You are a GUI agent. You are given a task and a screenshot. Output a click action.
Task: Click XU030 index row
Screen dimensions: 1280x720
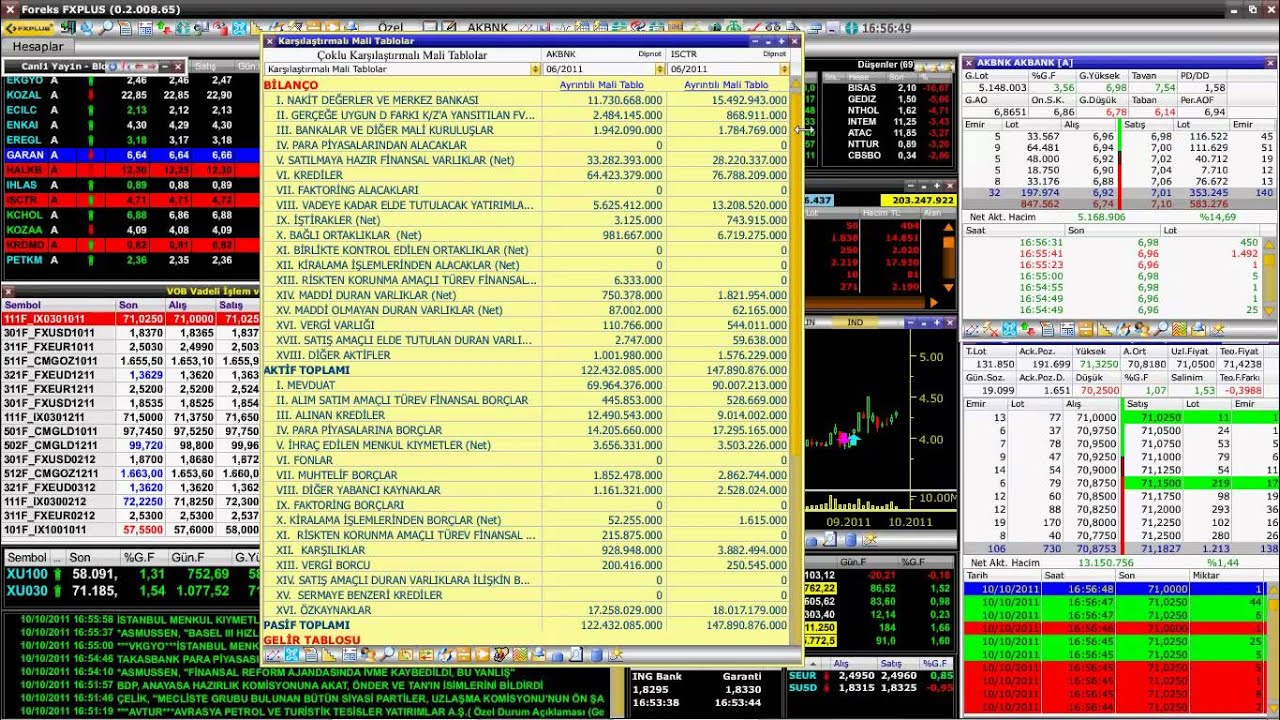click(x=130, y=591)
